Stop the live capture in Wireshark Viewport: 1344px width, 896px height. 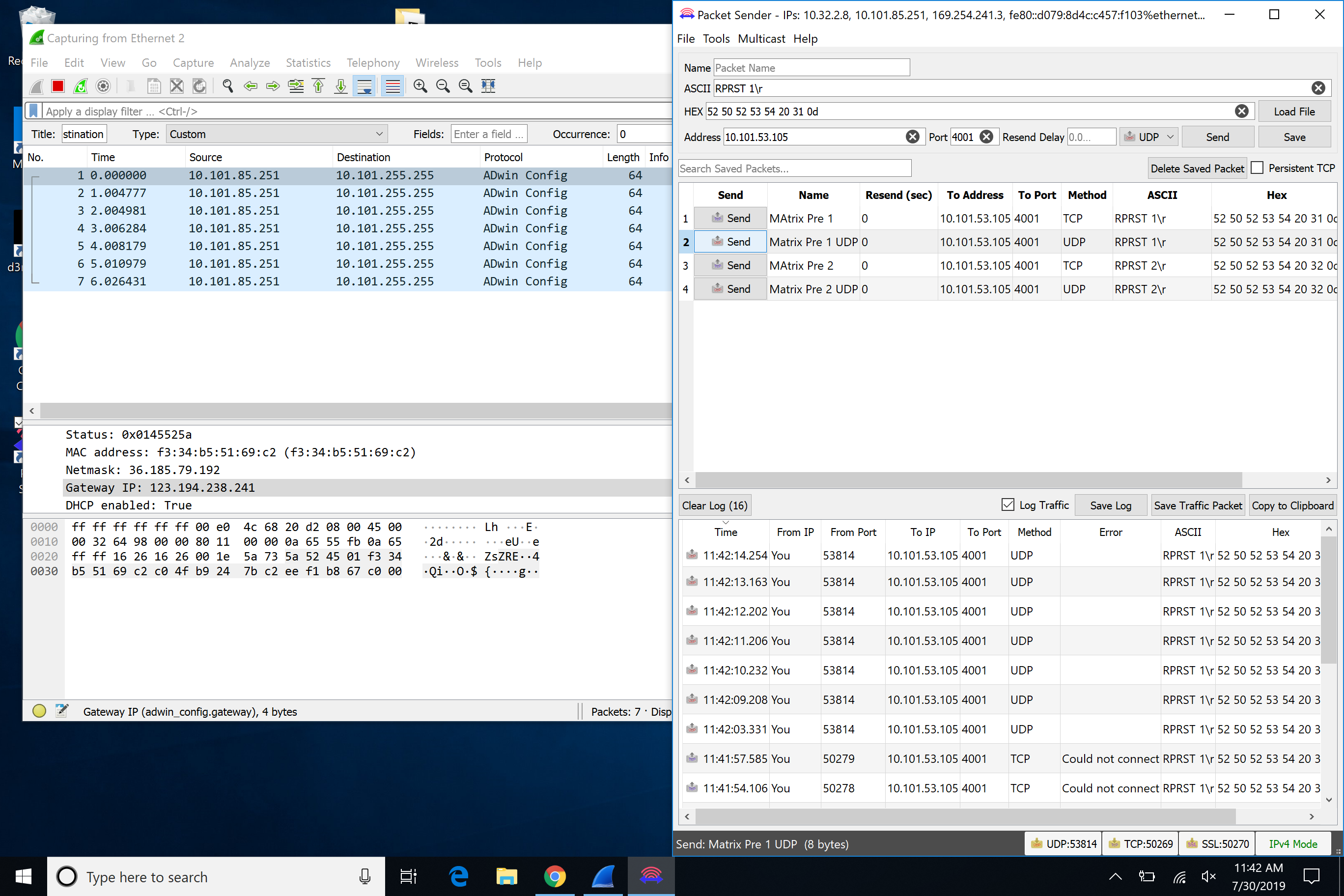click(57, 85)
